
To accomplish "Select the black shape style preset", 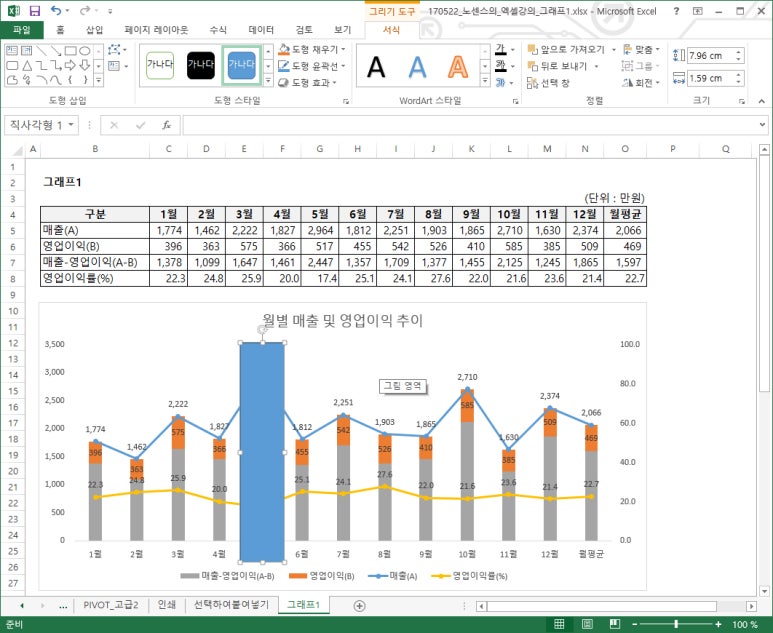I will pyautogui.click(x=201, y=66).
